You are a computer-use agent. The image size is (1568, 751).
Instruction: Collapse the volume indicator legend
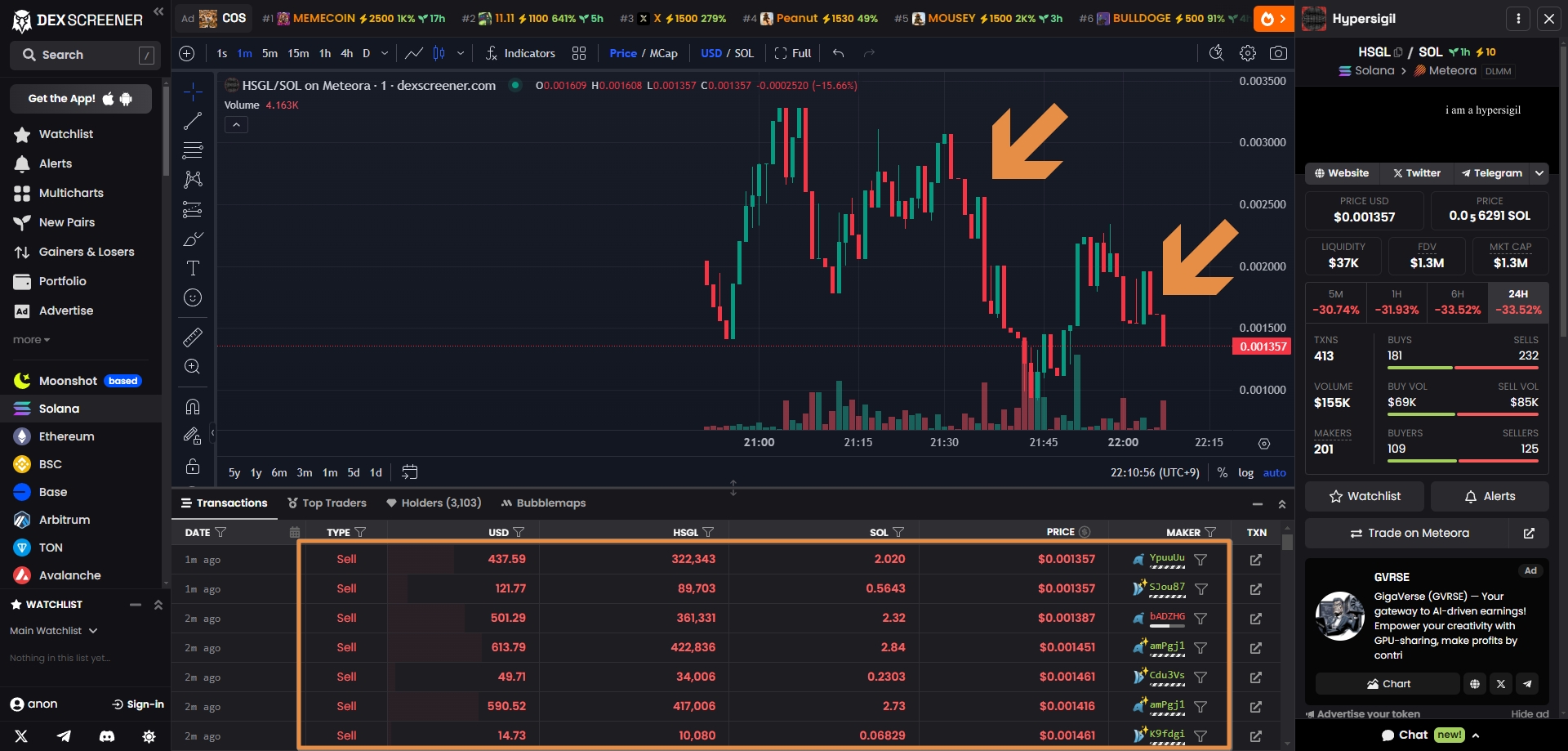pos(236,125)
